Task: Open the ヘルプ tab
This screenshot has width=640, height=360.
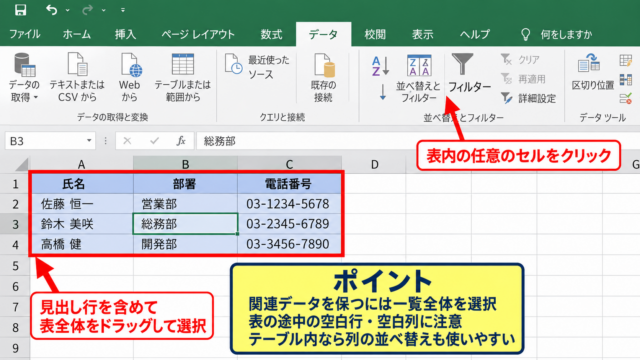Action: coord(475,34)
